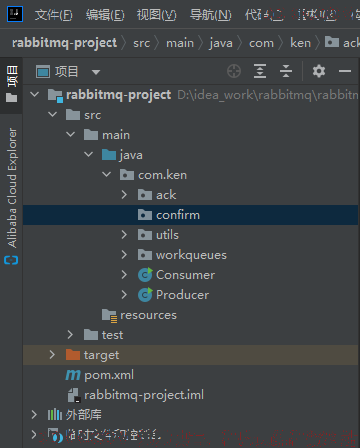Open the 文件(F) menu
This screenshot has height=448, width=360.
coord(53,15)
